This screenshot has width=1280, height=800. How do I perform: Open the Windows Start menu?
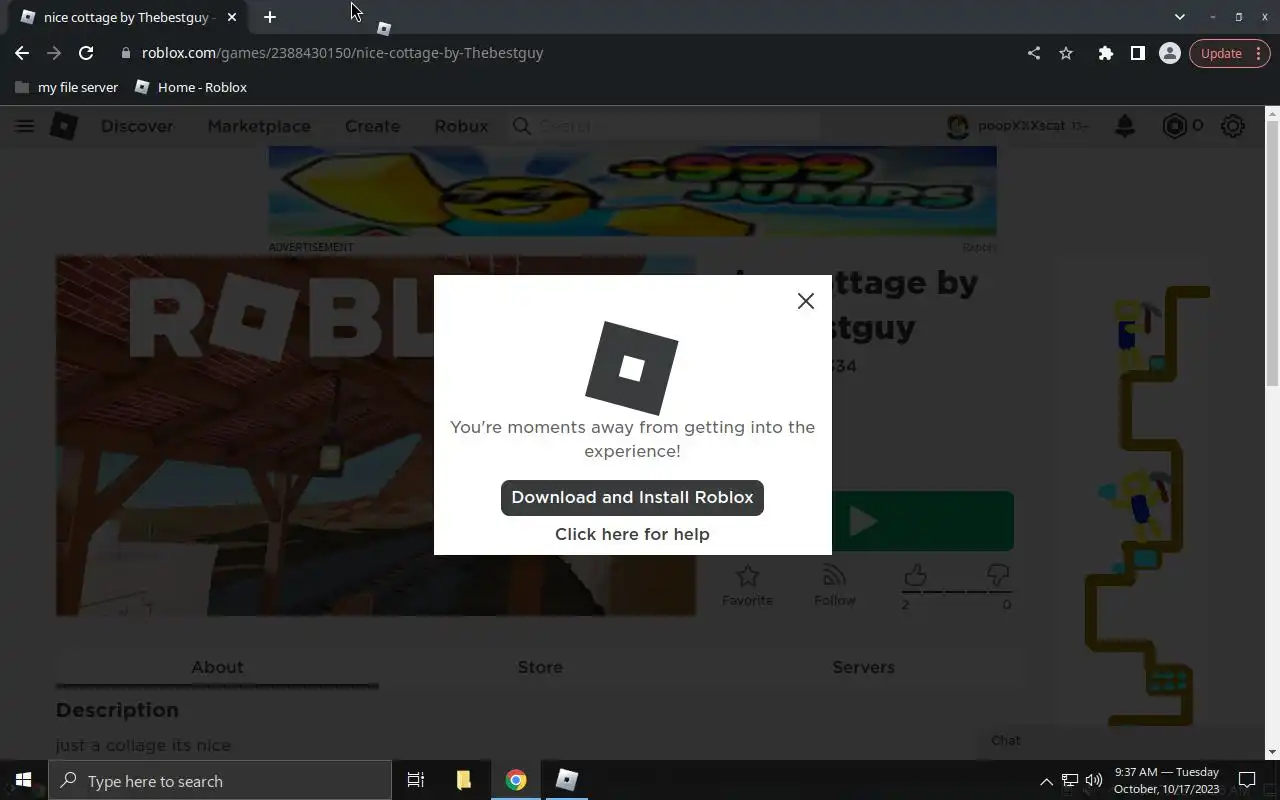coord(24,780)
